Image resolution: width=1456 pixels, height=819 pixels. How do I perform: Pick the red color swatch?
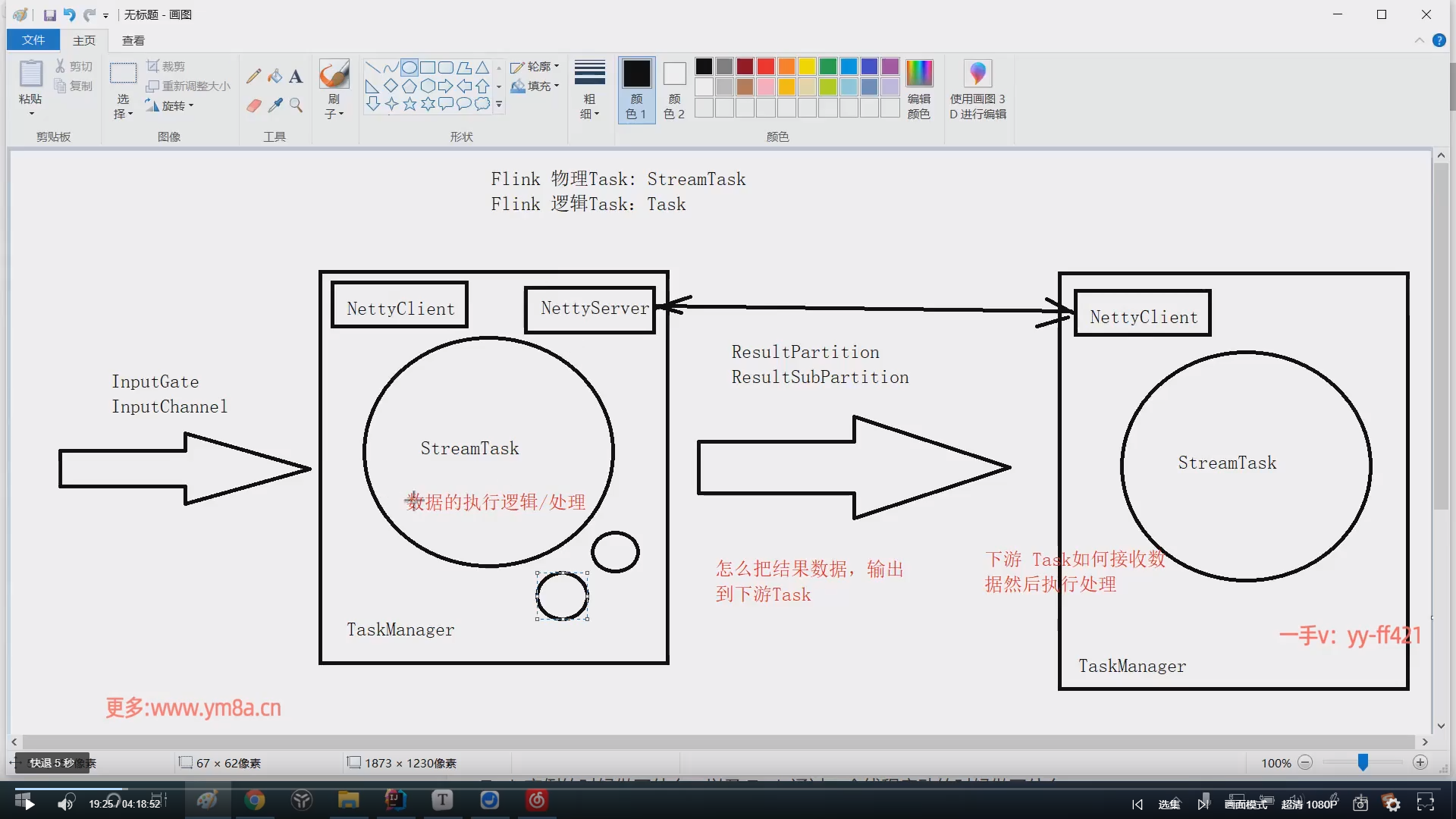coord(766,67)
